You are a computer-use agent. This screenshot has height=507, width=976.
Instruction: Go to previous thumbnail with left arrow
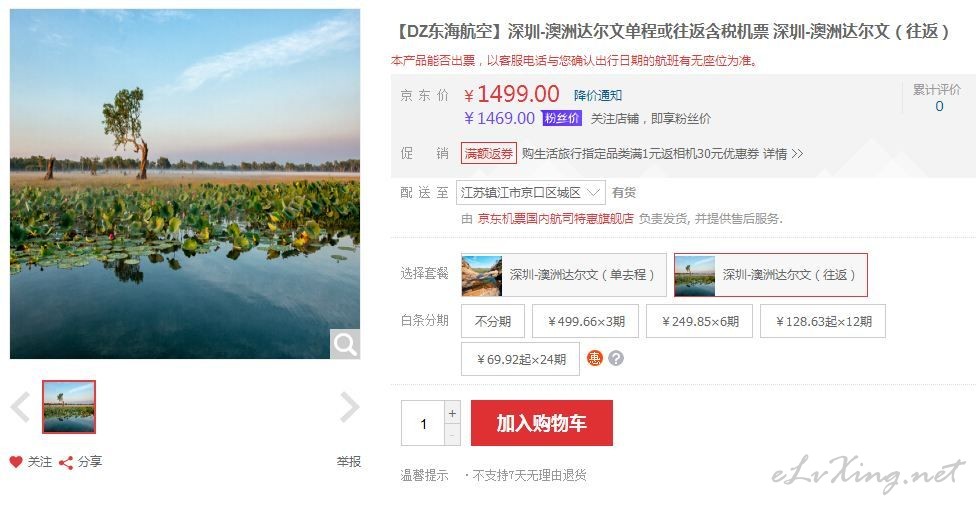tap(21, 407)
